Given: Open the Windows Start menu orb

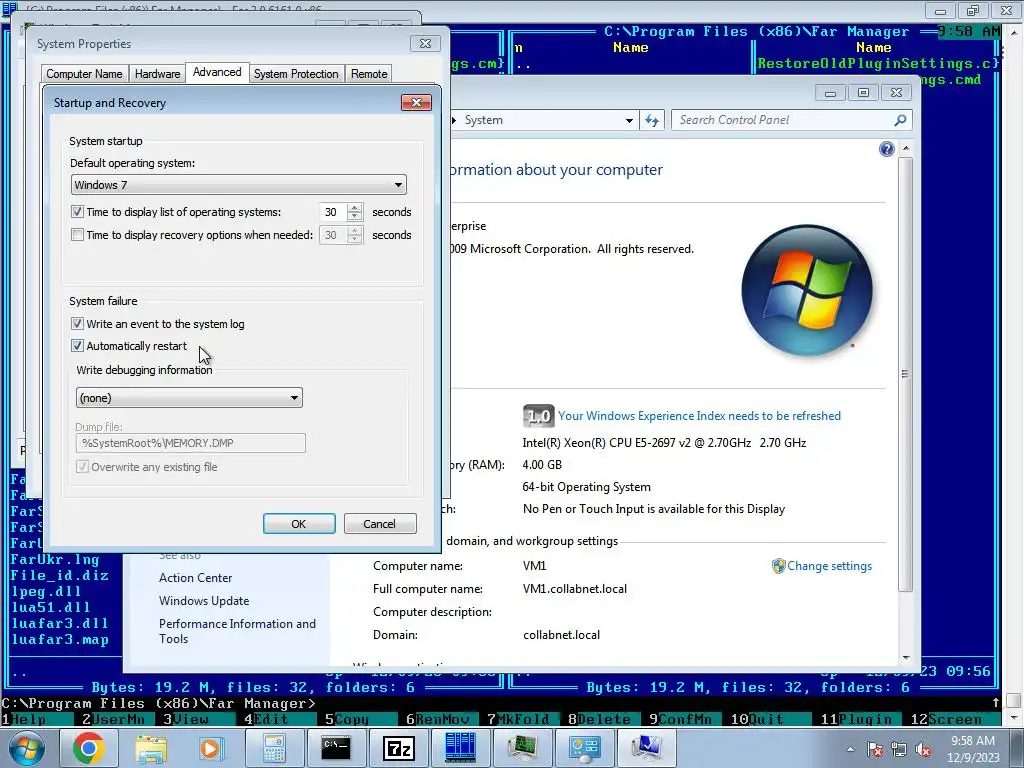Looking at the screenshot, I should point(25,748).
